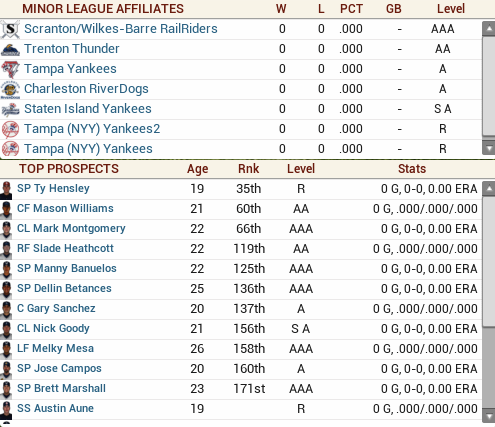The image size is (495, 427).
Task: View SP Ty Hensley's player profile
Action: pos(53,189)
